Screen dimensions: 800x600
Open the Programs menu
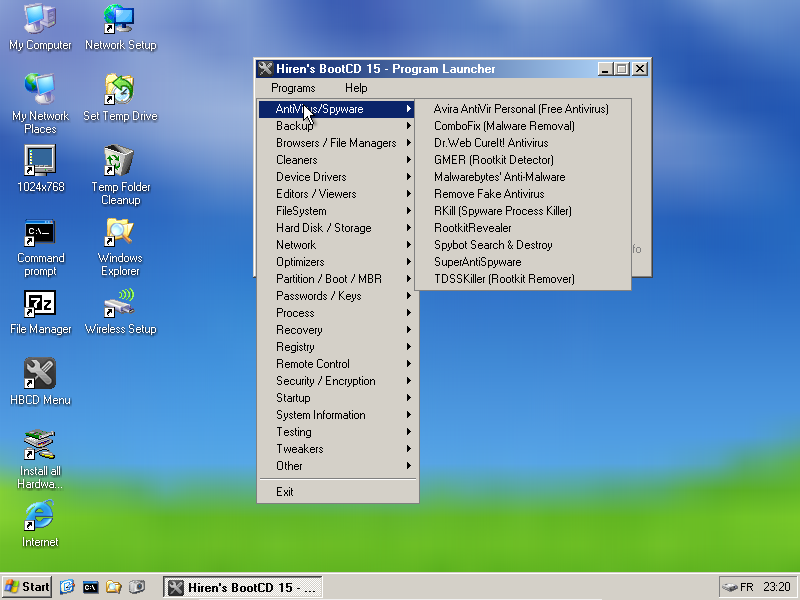coord(293,88)
